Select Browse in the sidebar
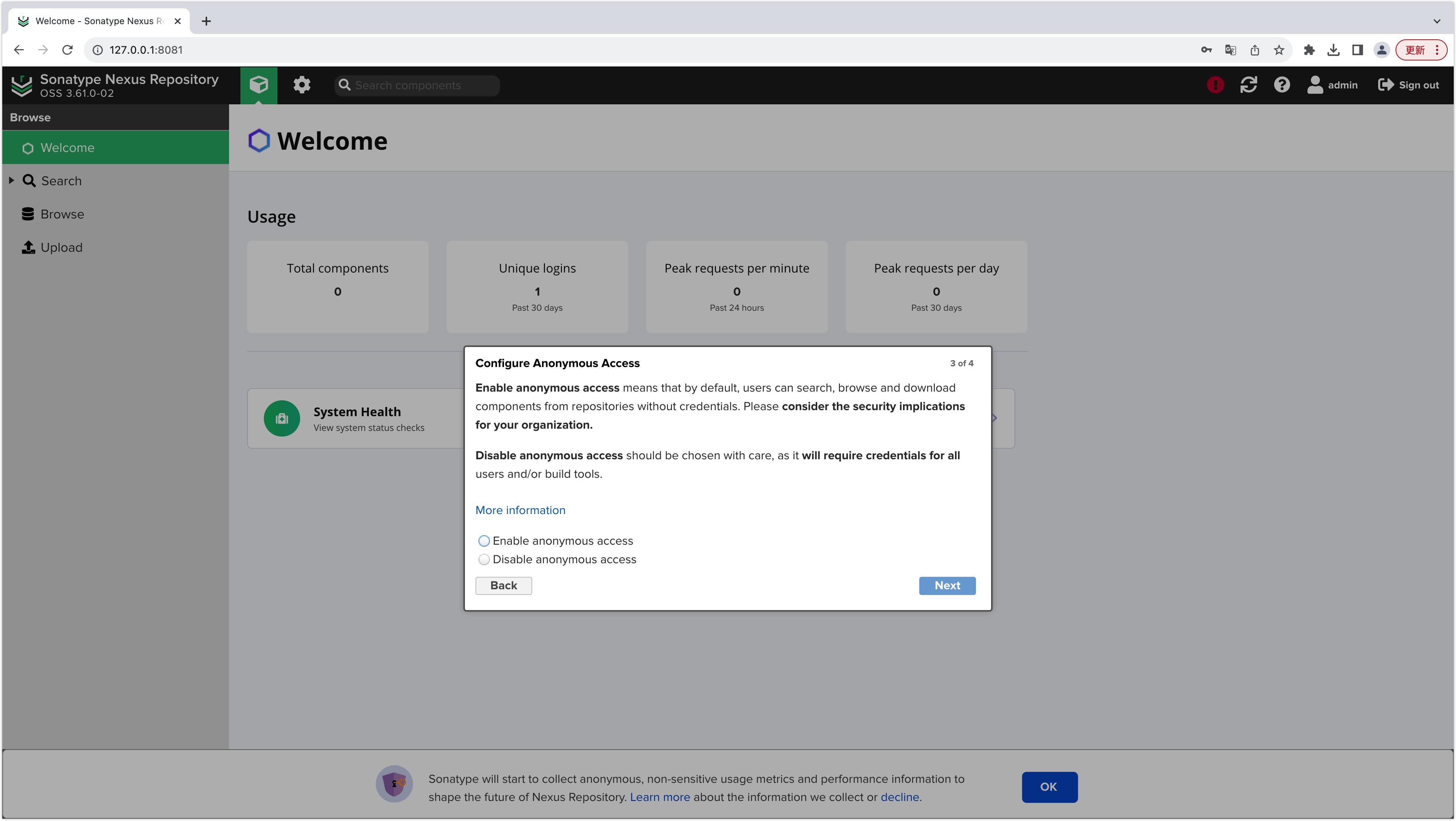 [x=116, y=214]
